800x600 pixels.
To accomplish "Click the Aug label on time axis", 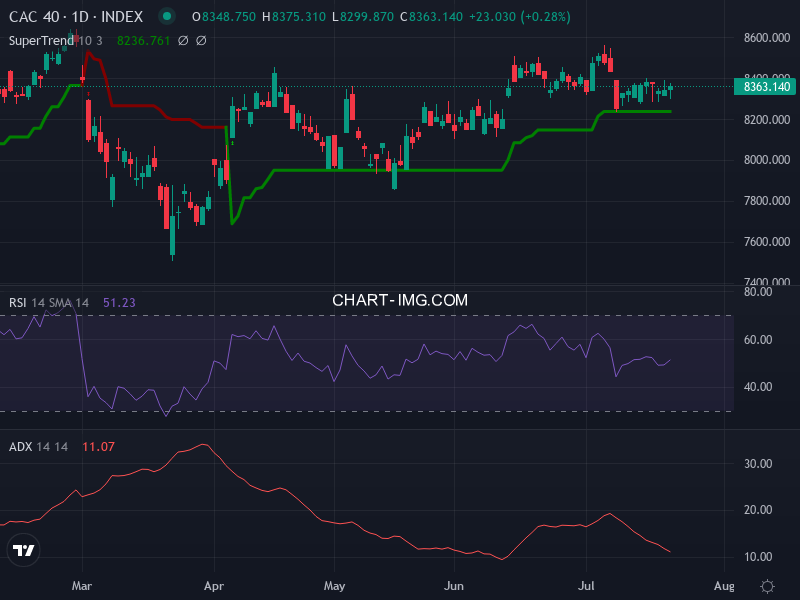I will click(724, 586).
